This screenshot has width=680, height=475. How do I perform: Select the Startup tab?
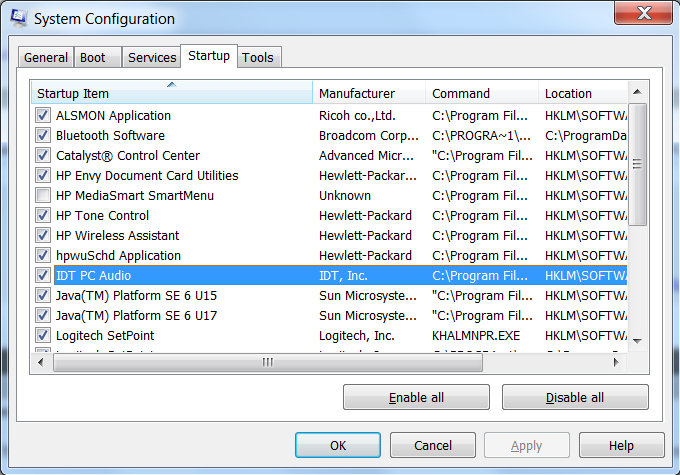[209, 56]
